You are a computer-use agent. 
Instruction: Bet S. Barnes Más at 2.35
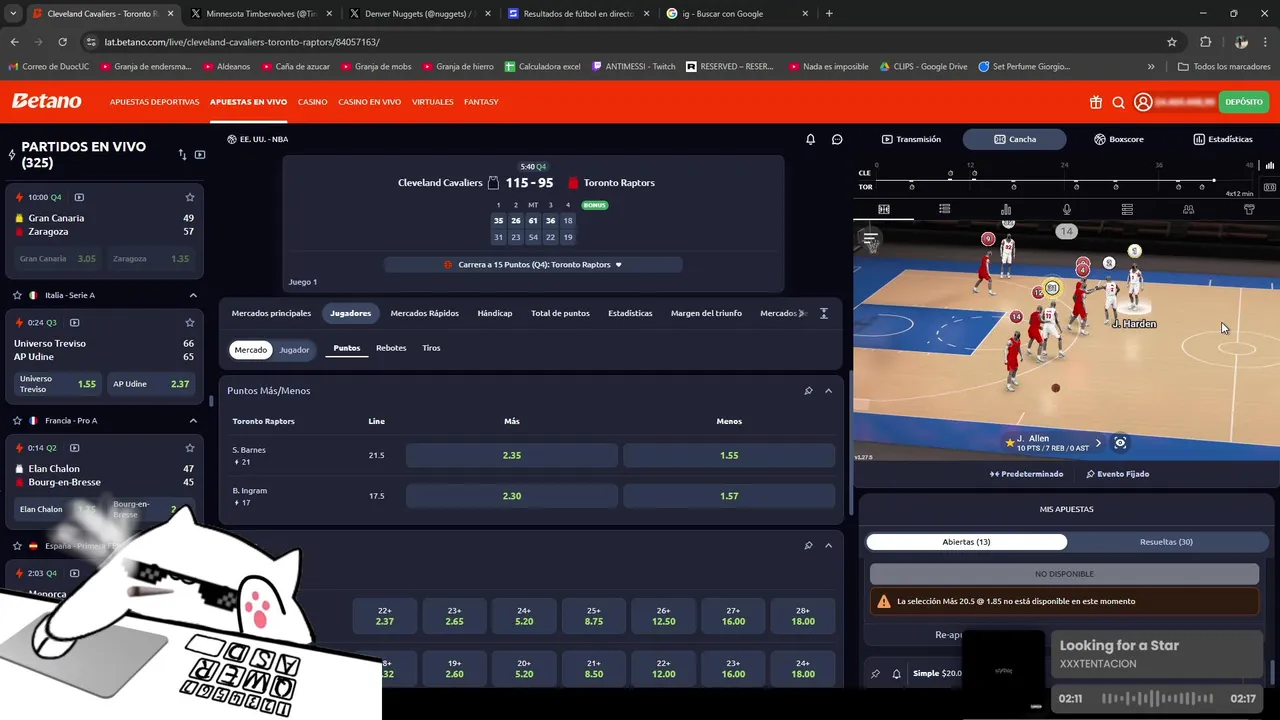[512, 455]
